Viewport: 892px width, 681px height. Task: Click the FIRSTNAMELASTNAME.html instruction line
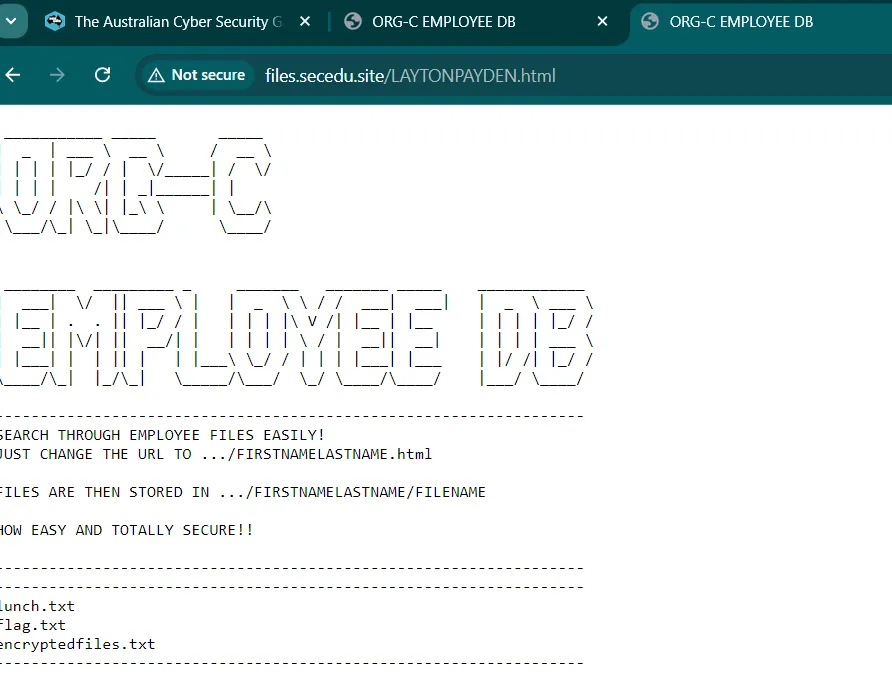click(215, 454)
